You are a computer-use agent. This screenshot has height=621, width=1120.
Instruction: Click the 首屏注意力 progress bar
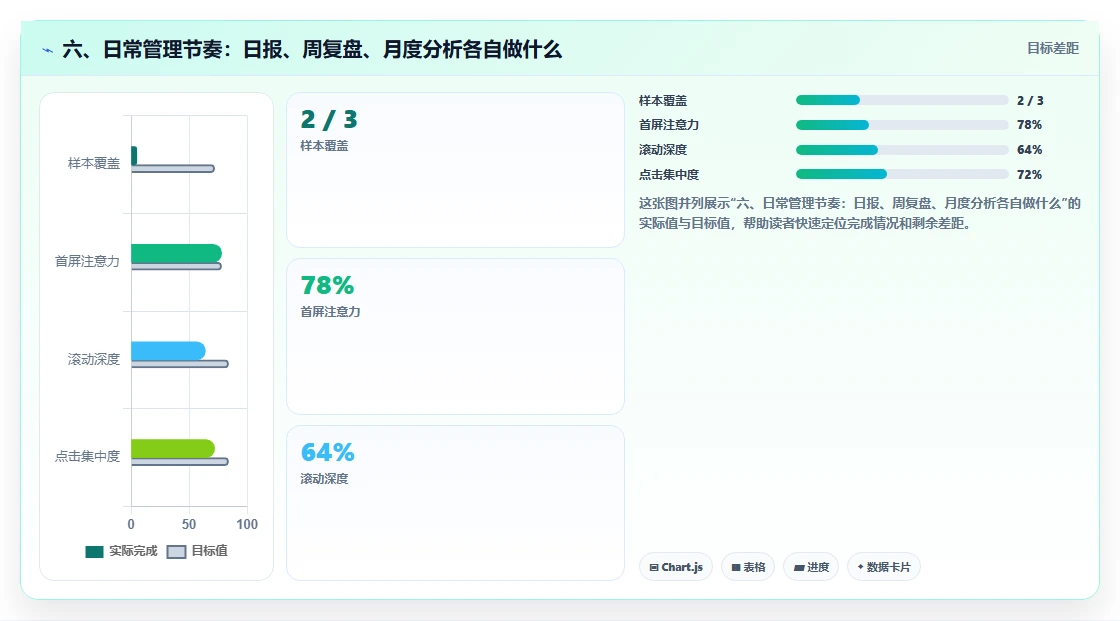[x=901, y=125]
